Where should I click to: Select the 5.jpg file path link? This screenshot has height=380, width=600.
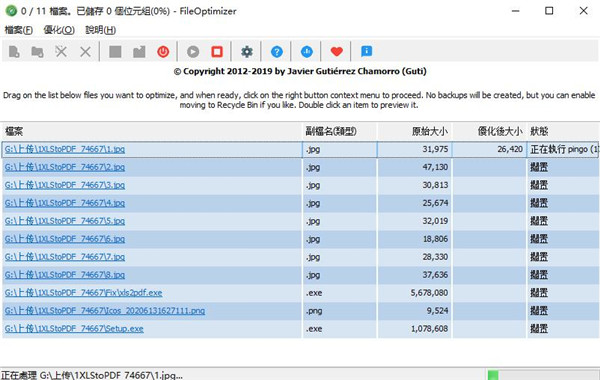(65, 221)
